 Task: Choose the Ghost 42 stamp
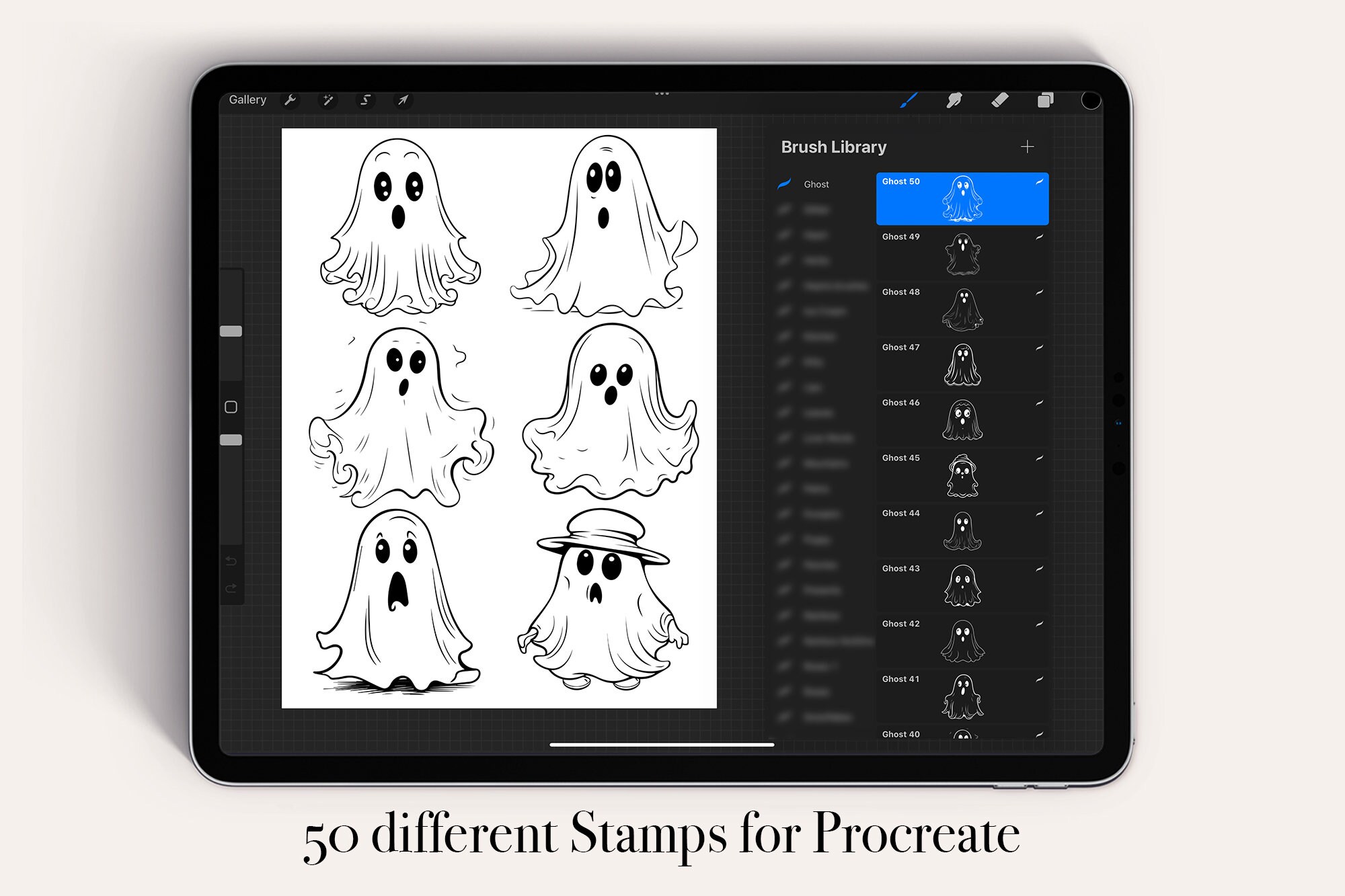[x=962, y=641]
